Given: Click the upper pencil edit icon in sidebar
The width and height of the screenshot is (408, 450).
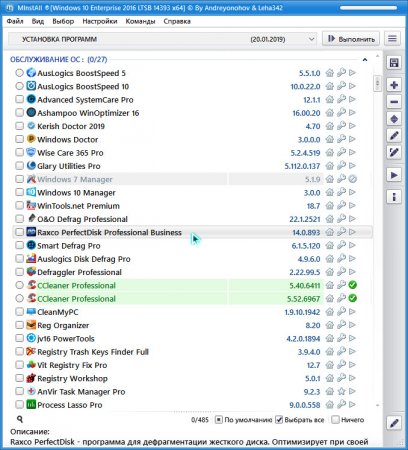Looking at the screenshot, I should (394, 136).
